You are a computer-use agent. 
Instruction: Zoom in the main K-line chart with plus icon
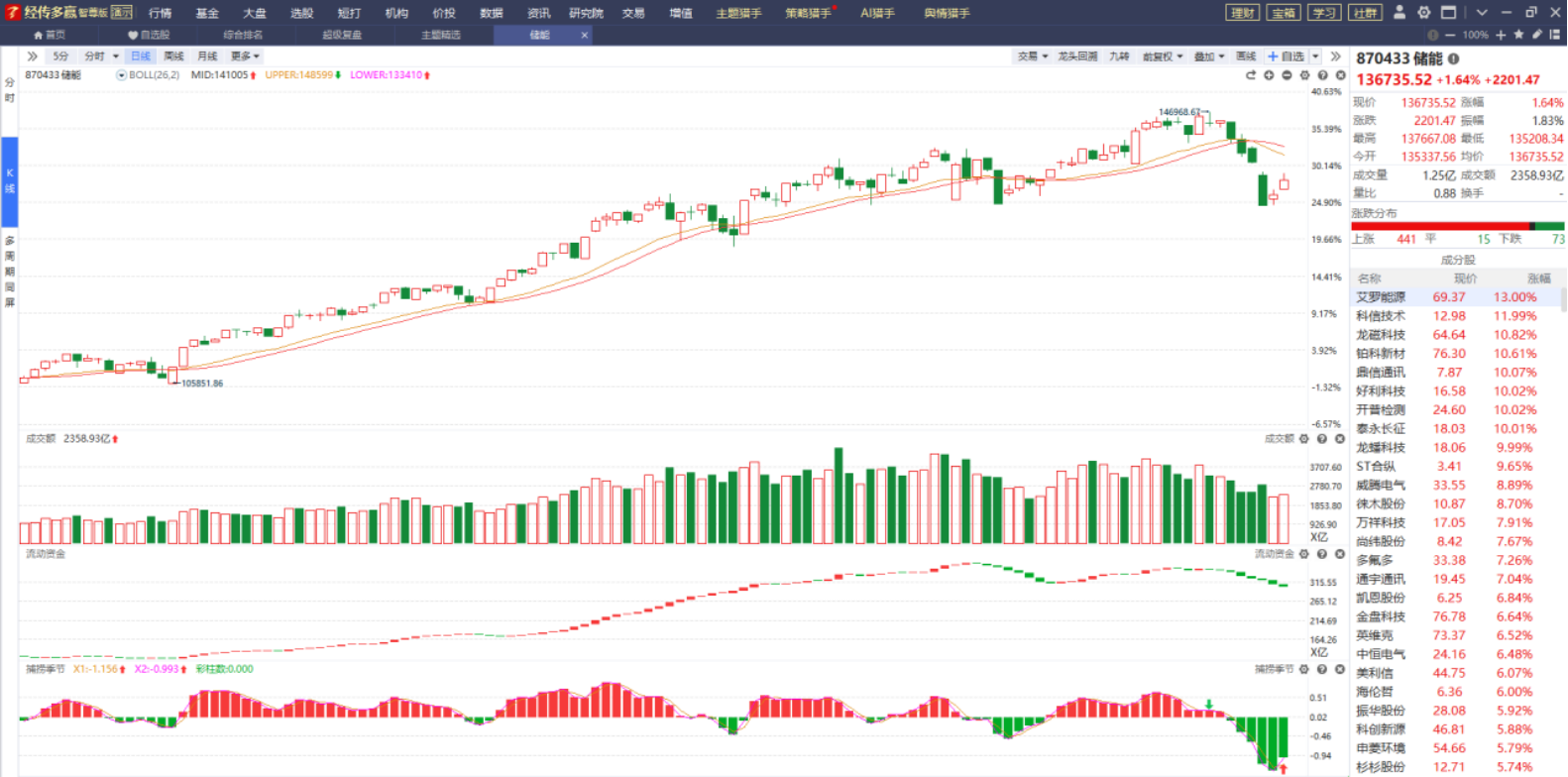point(1269,75)
